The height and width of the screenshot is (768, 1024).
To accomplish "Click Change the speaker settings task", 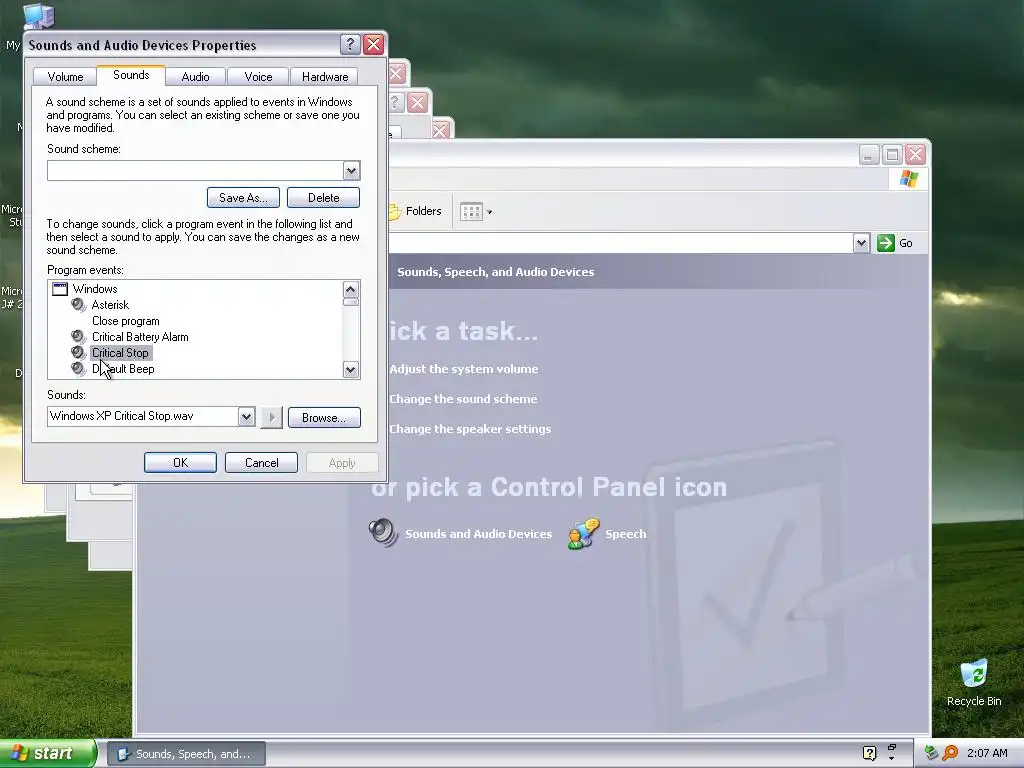I will tap(470, 429).
